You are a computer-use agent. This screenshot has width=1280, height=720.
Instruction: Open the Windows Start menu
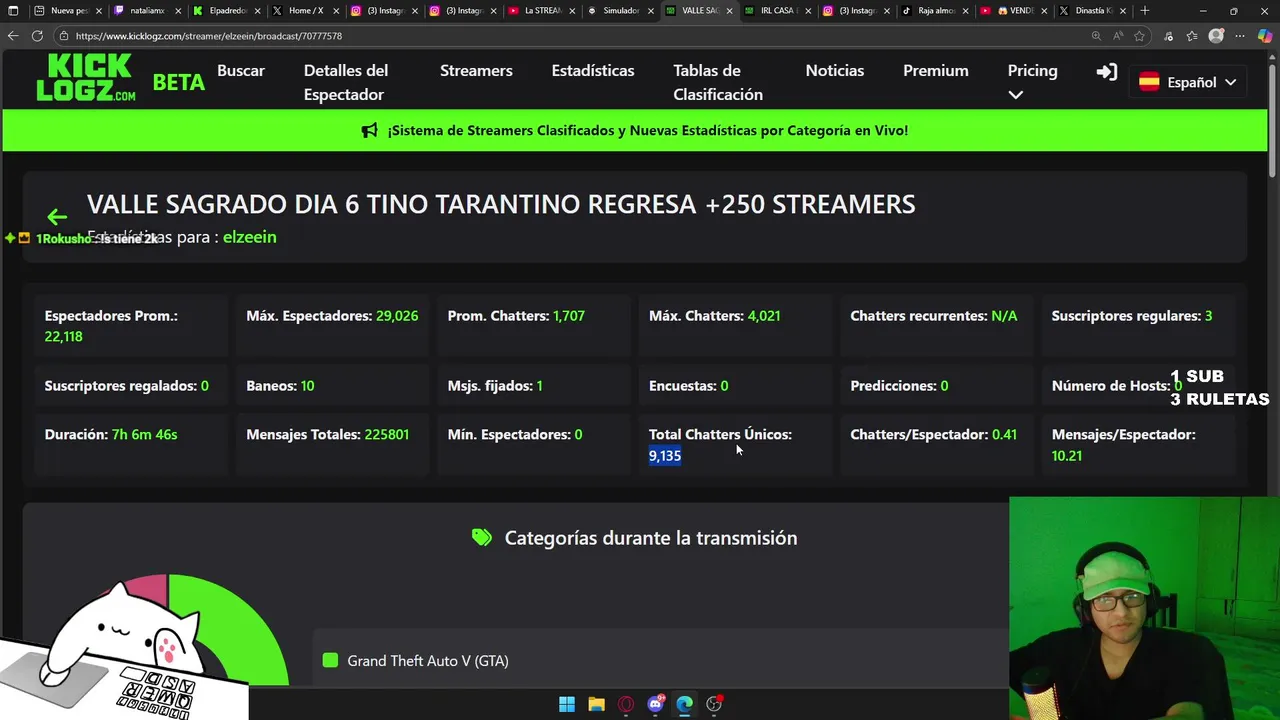pos(567,704)
